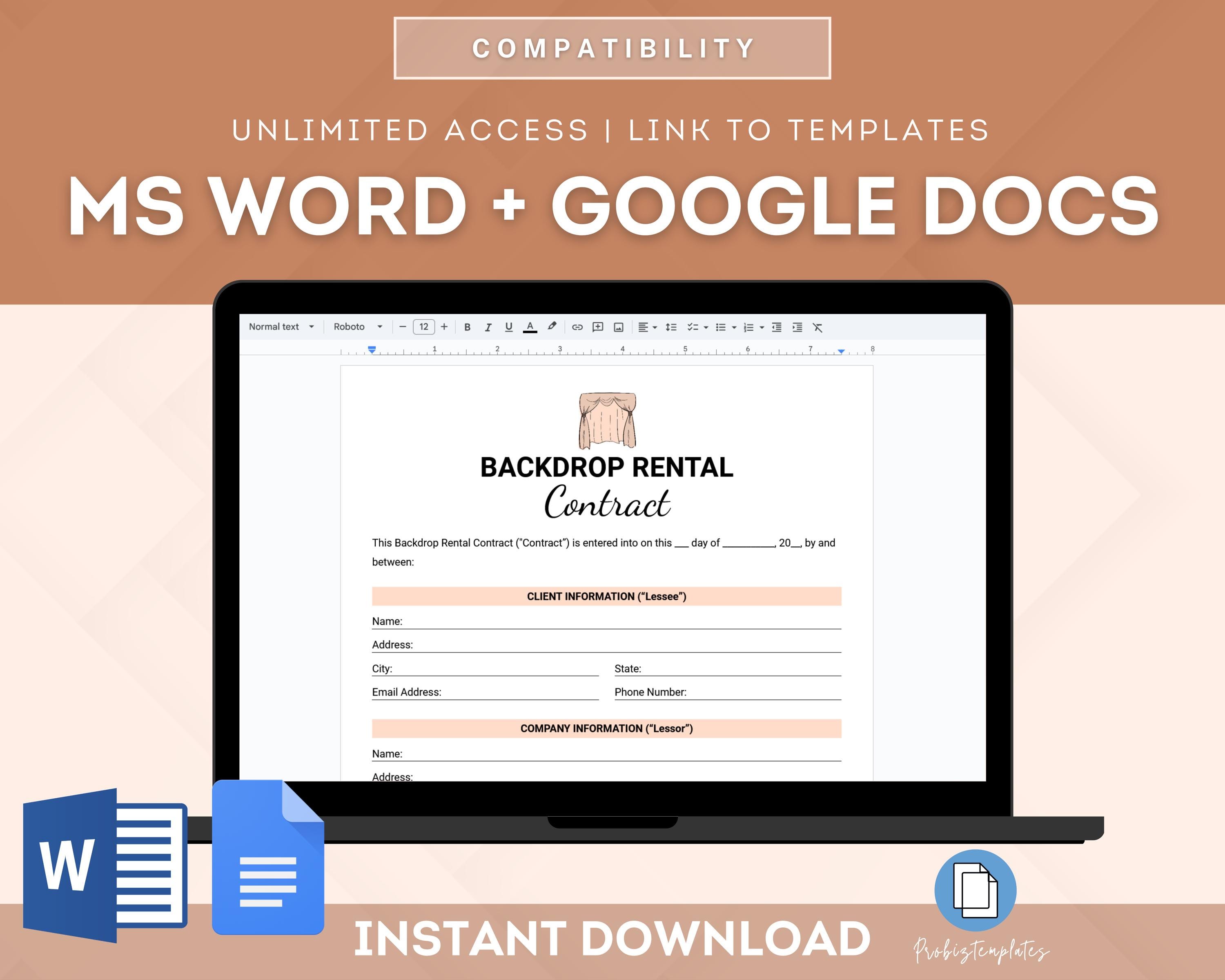Open the bulleted list dropdown
The width and height of the screenshot is (1225, 980).
[726, 327]
